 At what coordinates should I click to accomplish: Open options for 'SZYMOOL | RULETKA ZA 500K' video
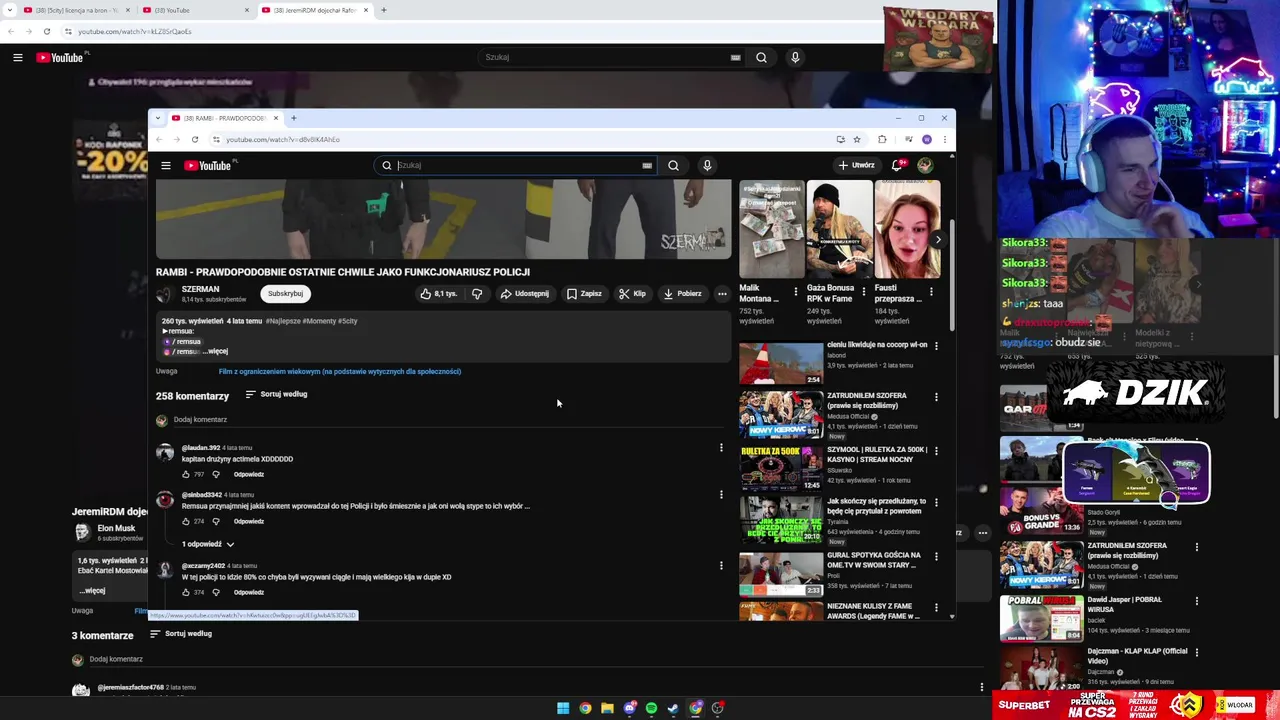pos(936,450)
